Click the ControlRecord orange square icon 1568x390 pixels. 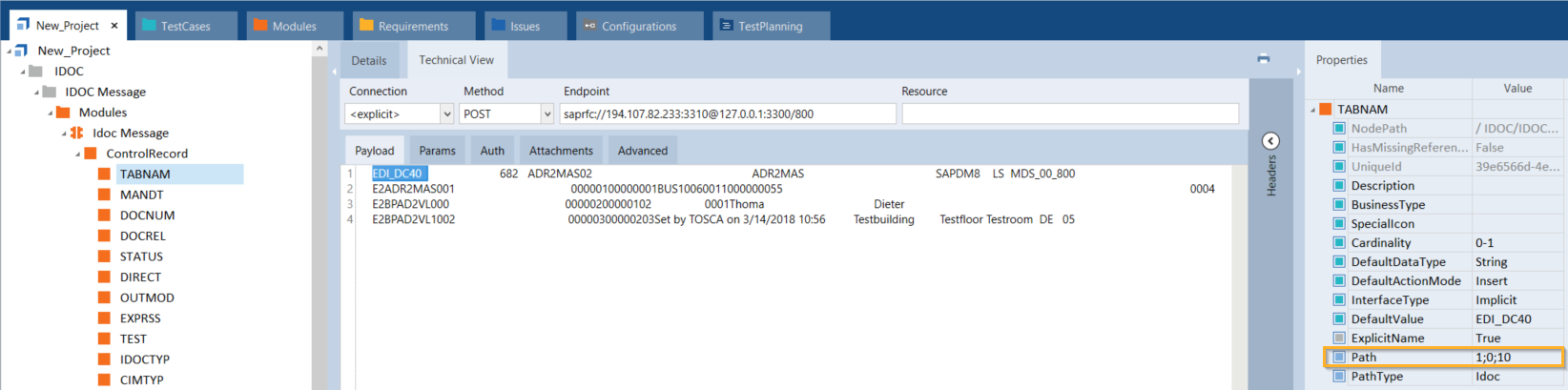pyautogui.click(x=91, y=154)
